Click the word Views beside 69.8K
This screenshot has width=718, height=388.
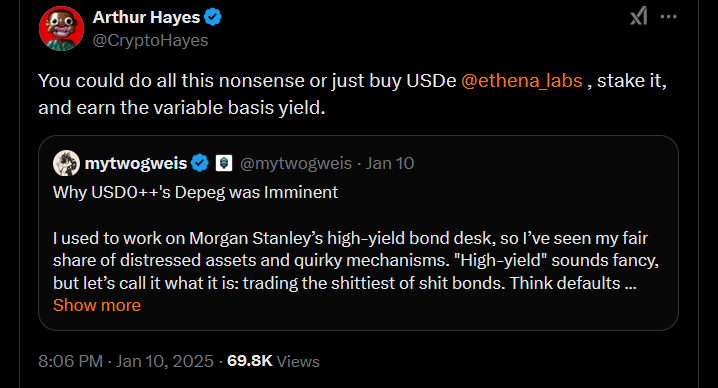(x=298, y=361)
